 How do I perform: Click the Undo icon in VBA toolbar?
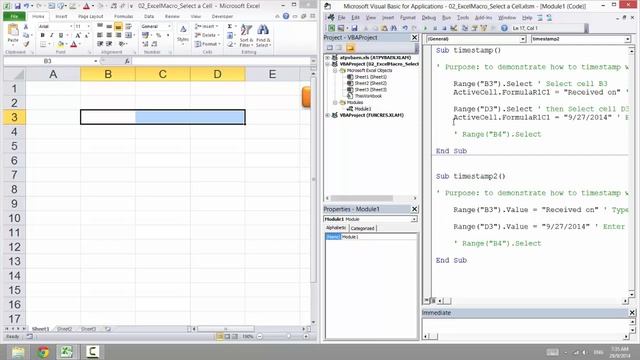(x=405, y=28)
